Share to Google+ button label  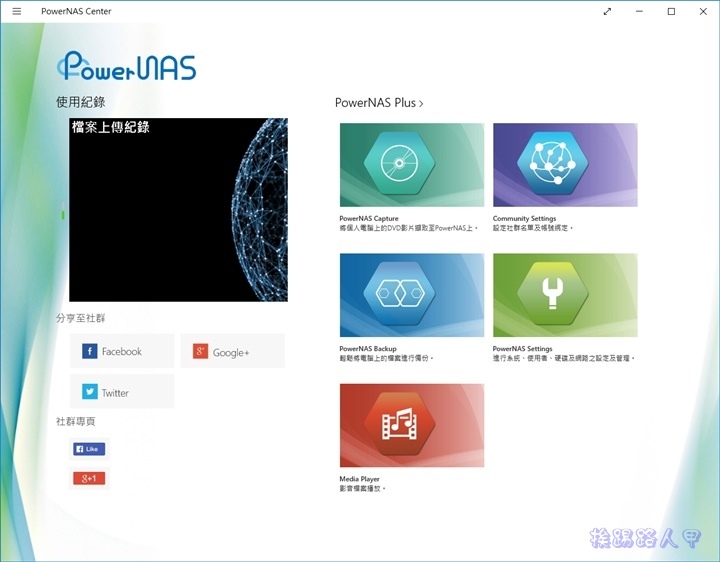231,353
